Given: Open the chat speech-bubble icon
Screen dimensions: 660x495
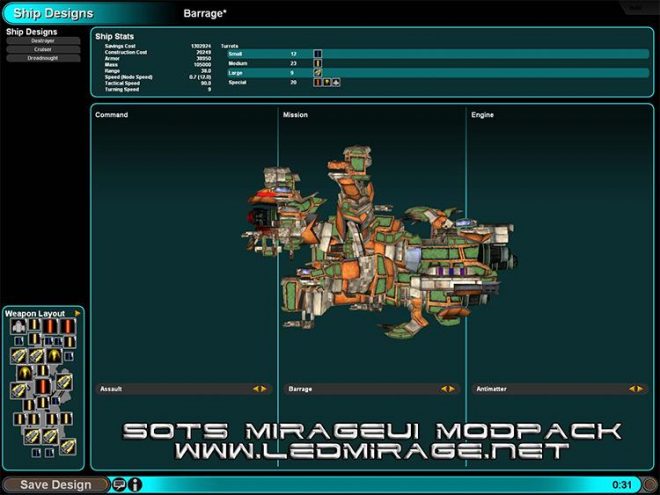Looking at the screenshot, I should 119,484.
